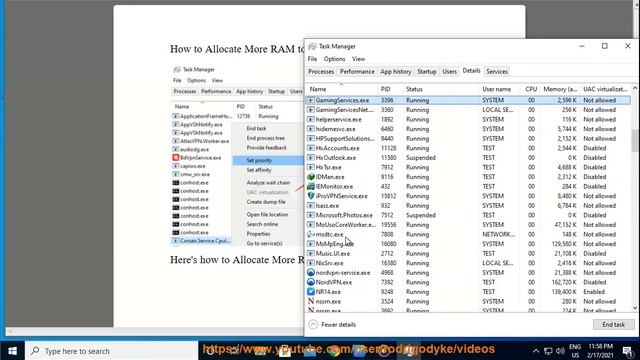Select the hidemesvc.exe row
Viewport: 640px width, 360px height.
click(468, 129)
